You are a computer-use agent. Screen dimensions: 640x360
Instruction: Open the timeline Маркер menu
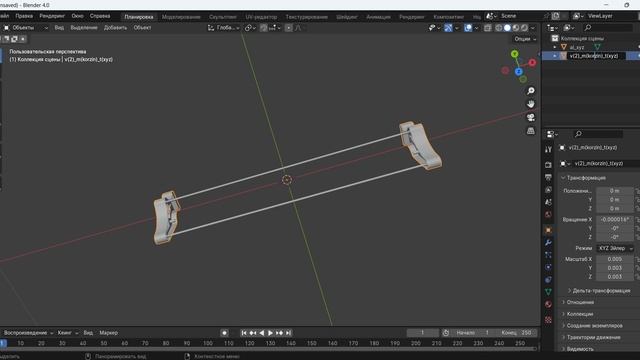pos(109,333)
